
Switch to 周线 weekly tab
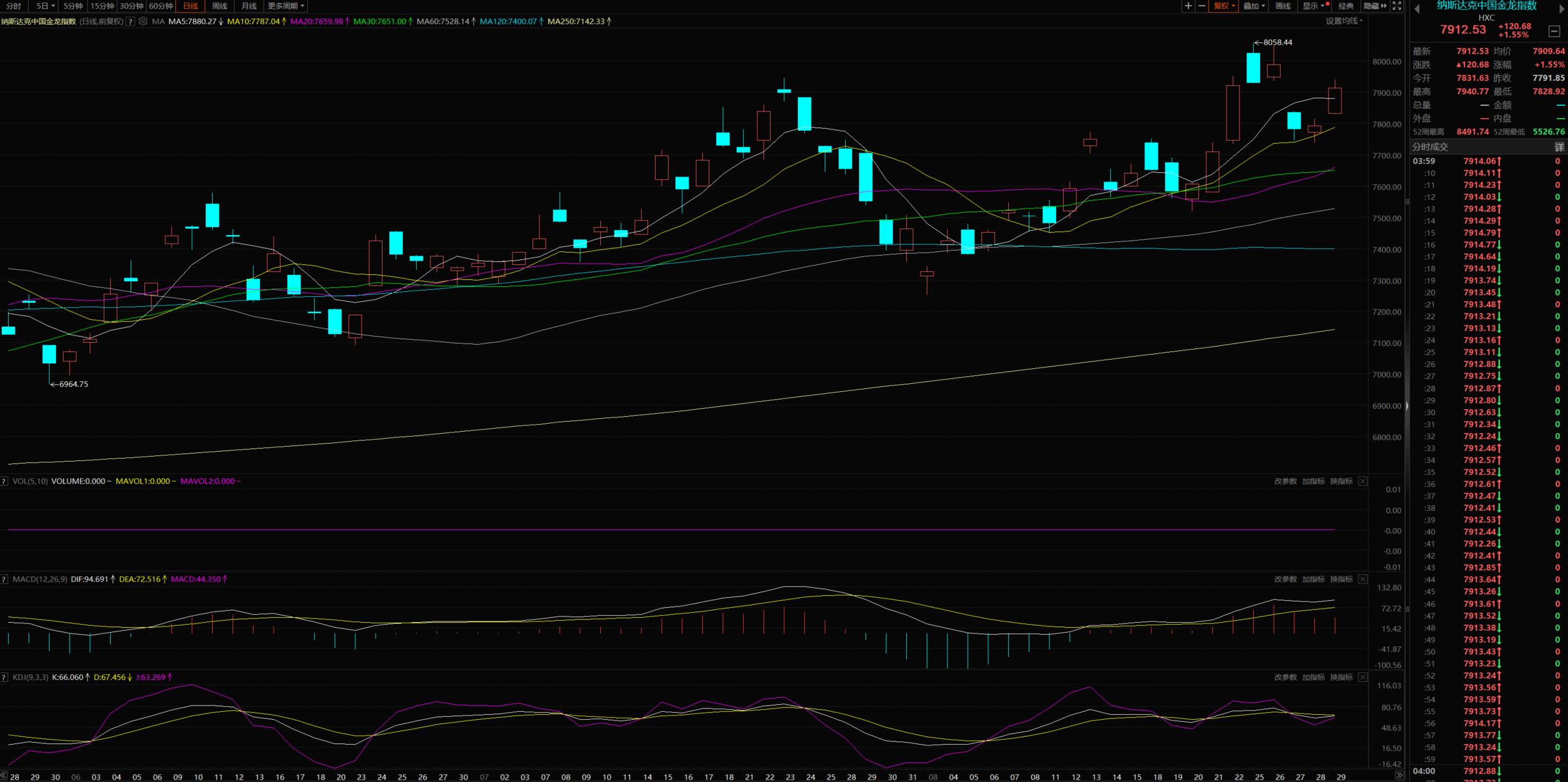[220, 6]
